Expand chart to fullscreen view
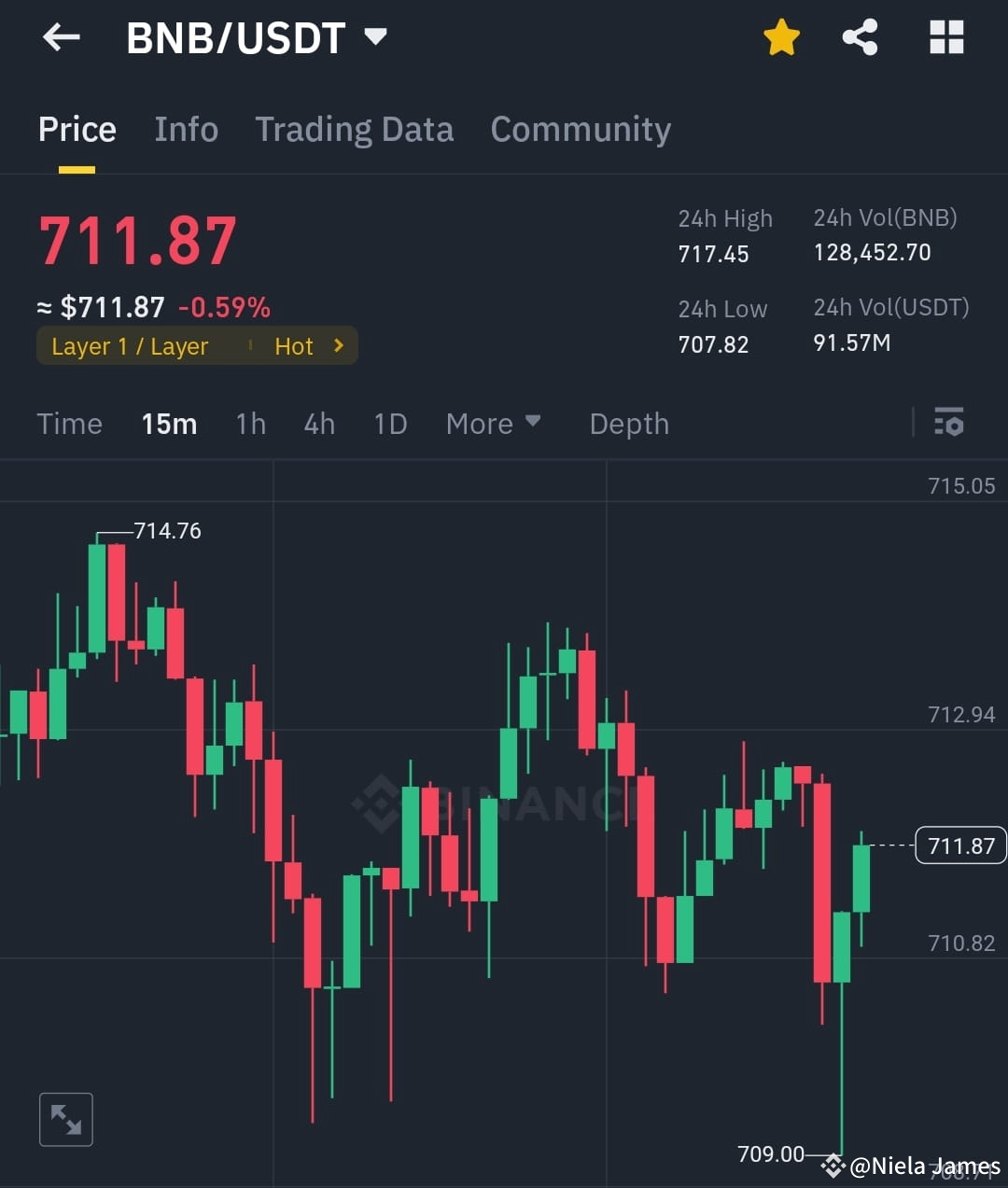 [65, 1119]
